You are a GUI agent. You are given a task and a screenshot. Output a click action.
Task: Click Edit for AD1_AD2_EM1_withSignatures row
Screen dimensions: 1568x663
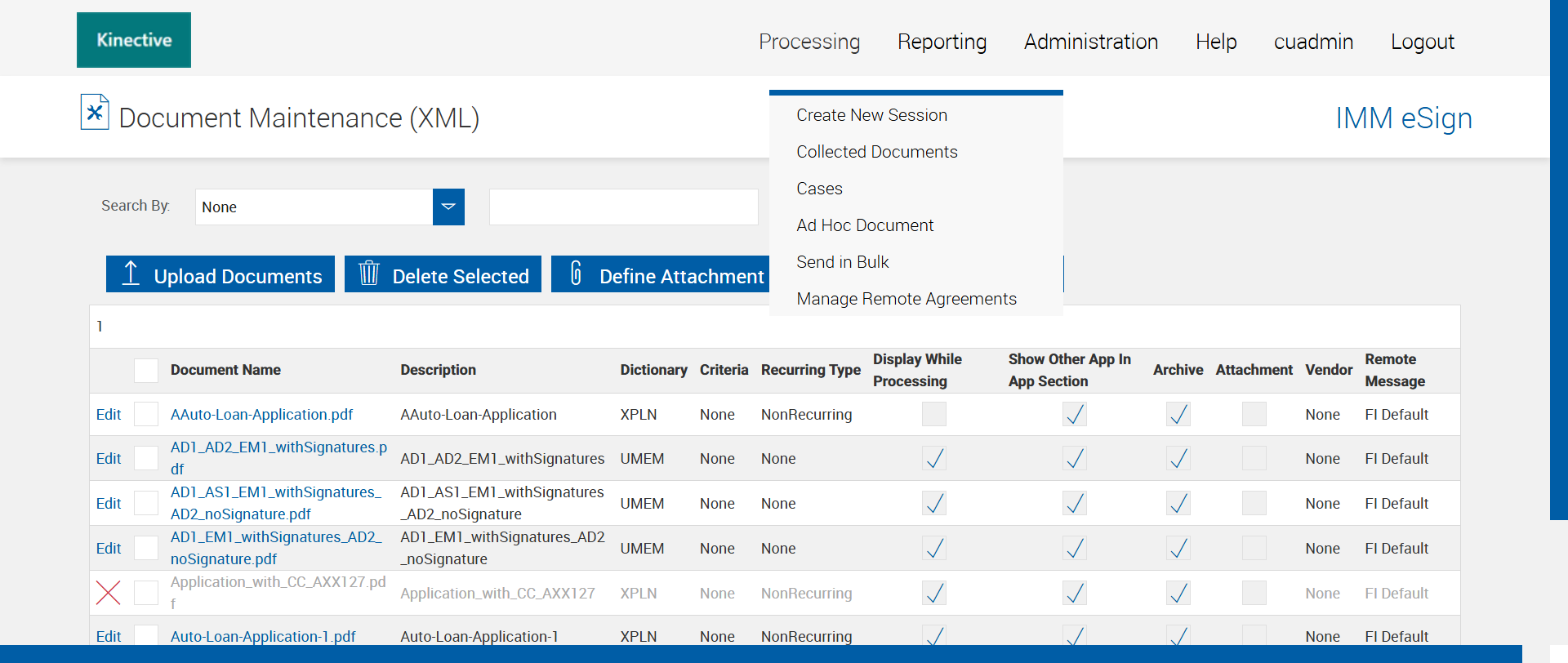(x=109, y=459)
